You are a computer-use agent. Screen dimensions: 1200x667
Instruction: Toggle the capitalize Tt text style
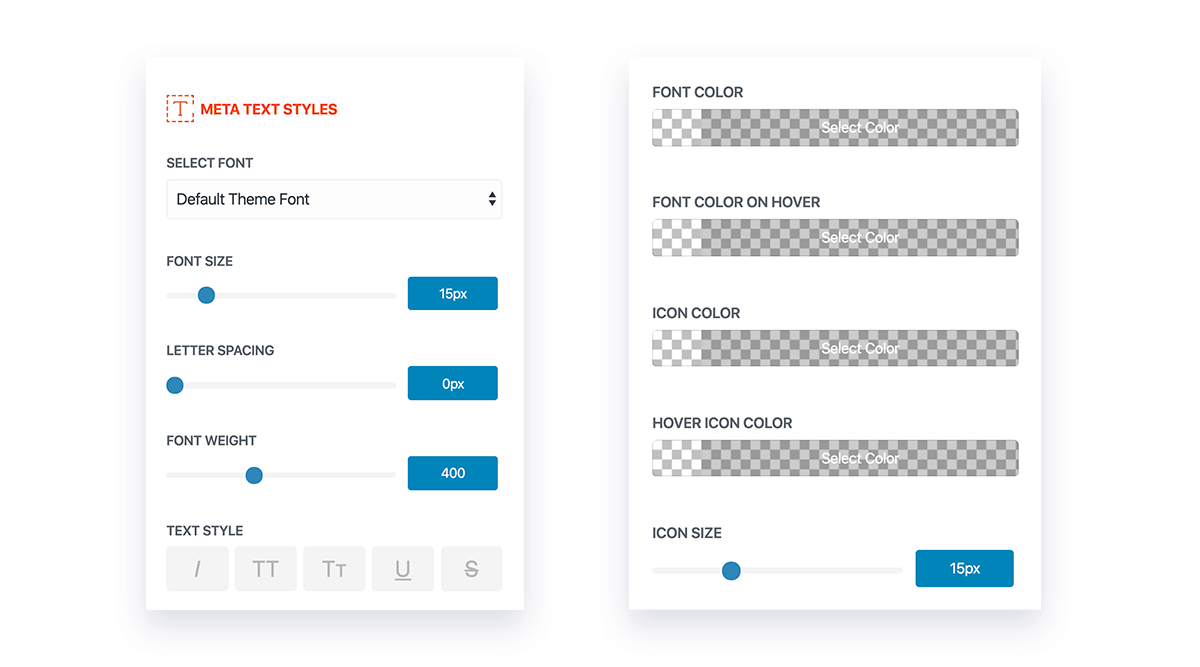pos(334,569)
